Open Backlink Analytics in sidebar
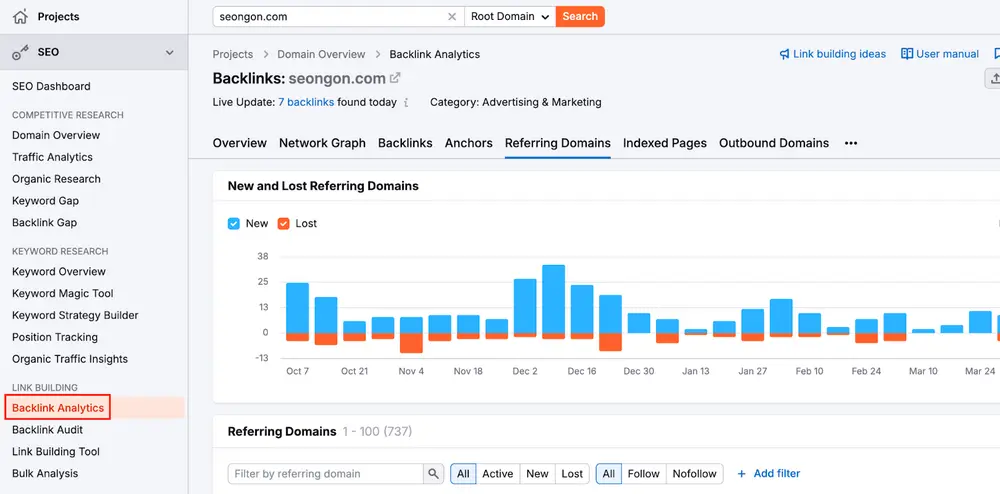Screen dimensions: 1000x494 click(58, 408)
